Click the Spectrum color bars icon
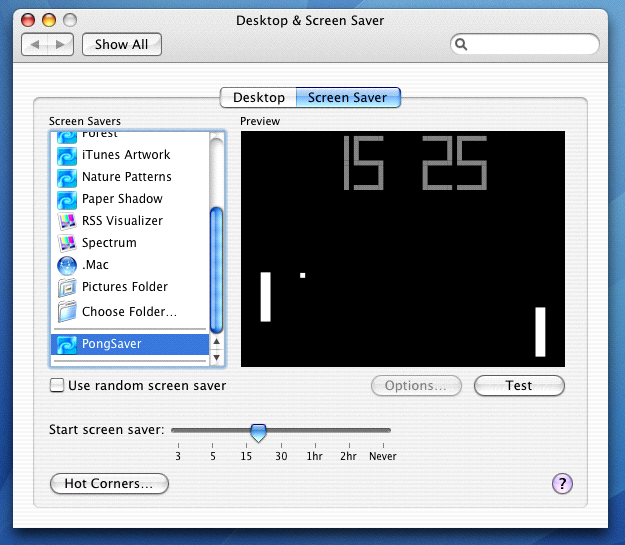The height and width of the screenshot is (545, 625). tap(67, 243)
